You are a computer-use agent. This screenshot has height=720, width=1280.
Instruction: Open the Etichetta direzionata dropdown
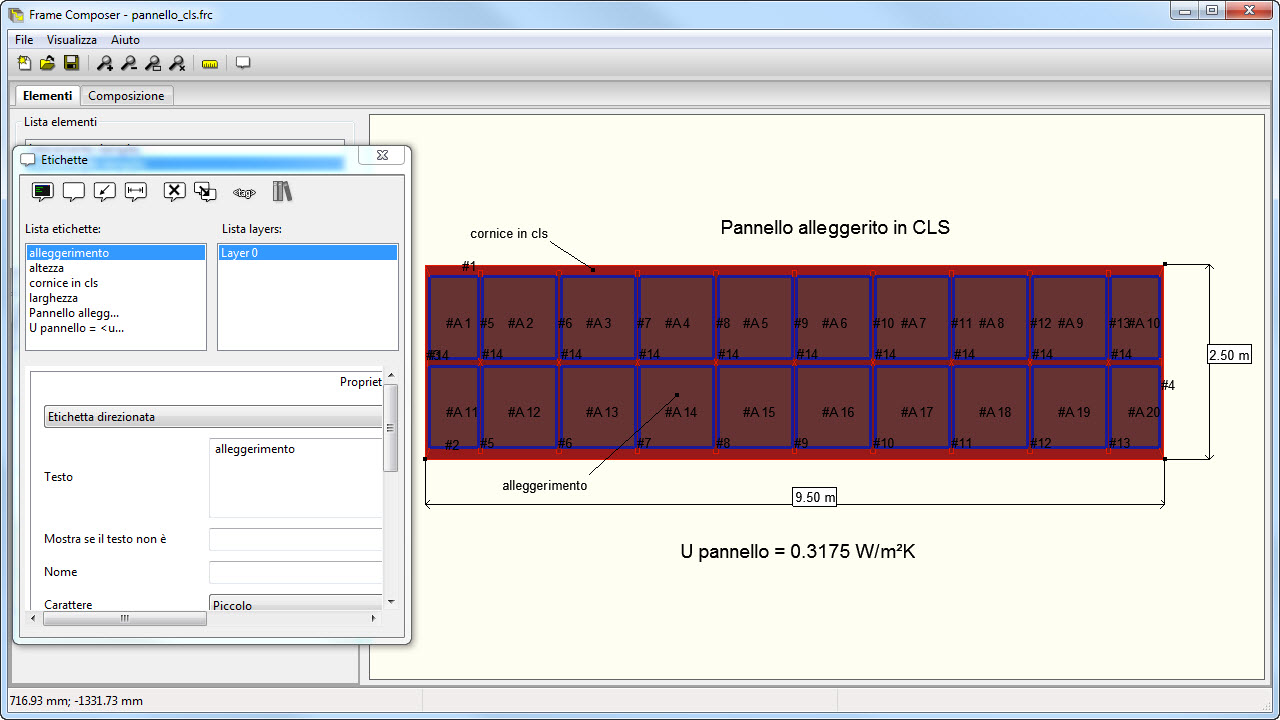point(213,417)
